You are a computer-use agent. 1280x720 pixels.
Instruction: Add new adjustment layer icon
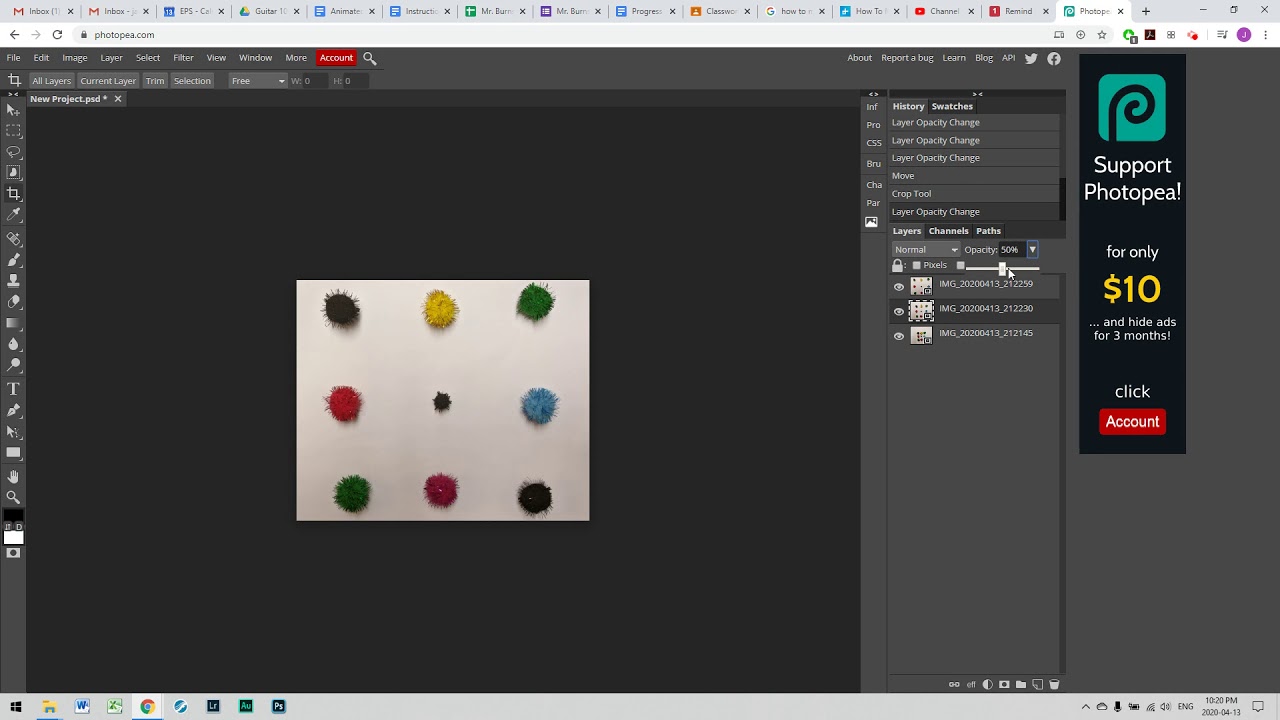(988, 685)
